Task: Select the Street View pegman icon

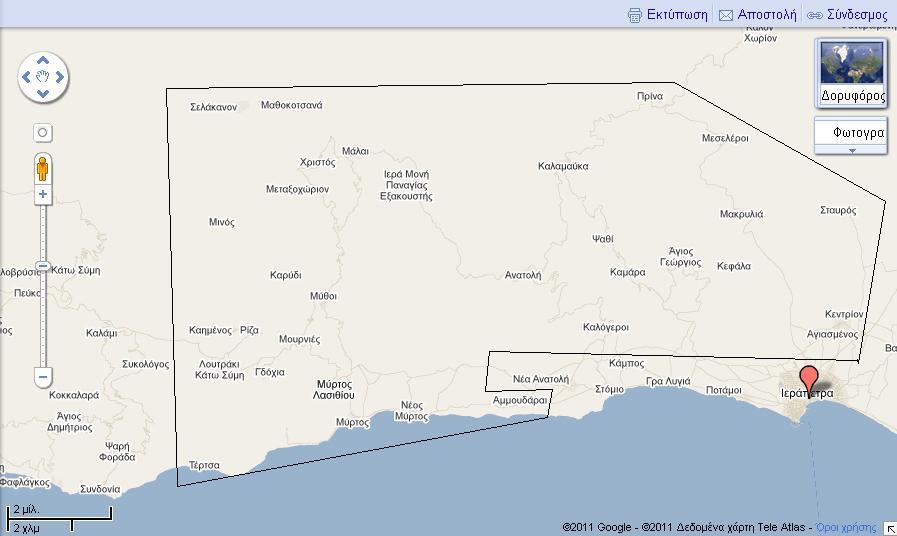Action: 42,169
